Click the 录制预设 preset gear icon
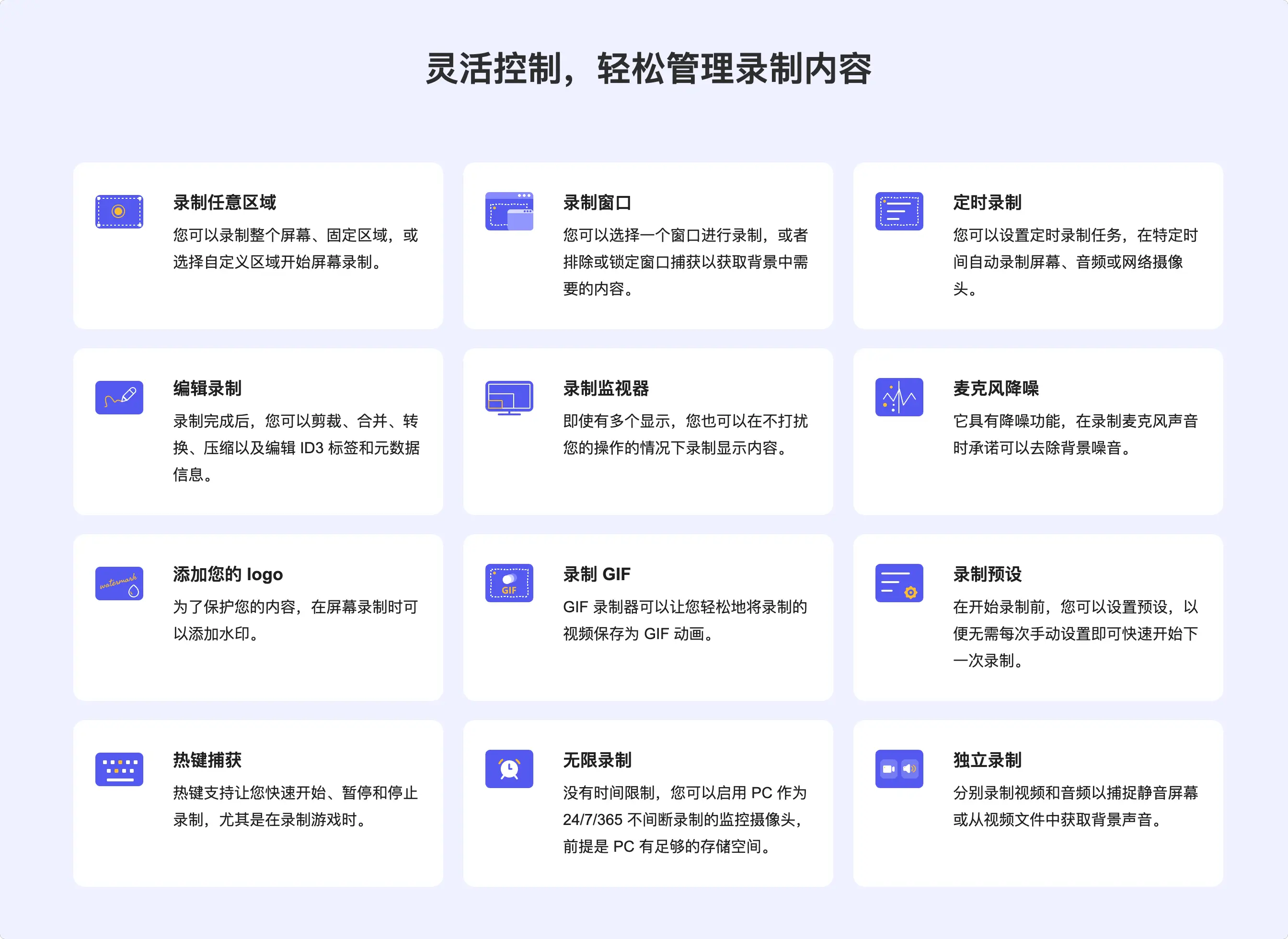The width and height of the screenshot is (1288, 939). (898, 583)
